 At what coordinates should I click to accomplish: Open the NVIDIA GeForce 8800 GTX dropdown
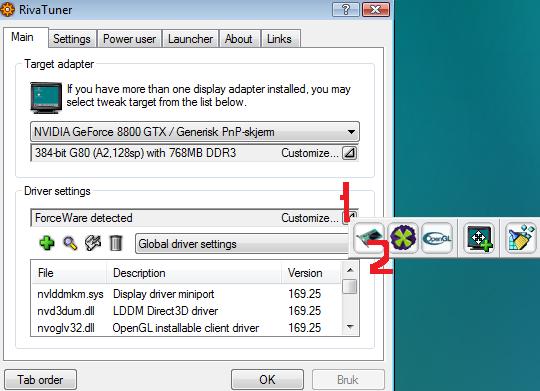[195, 132]
